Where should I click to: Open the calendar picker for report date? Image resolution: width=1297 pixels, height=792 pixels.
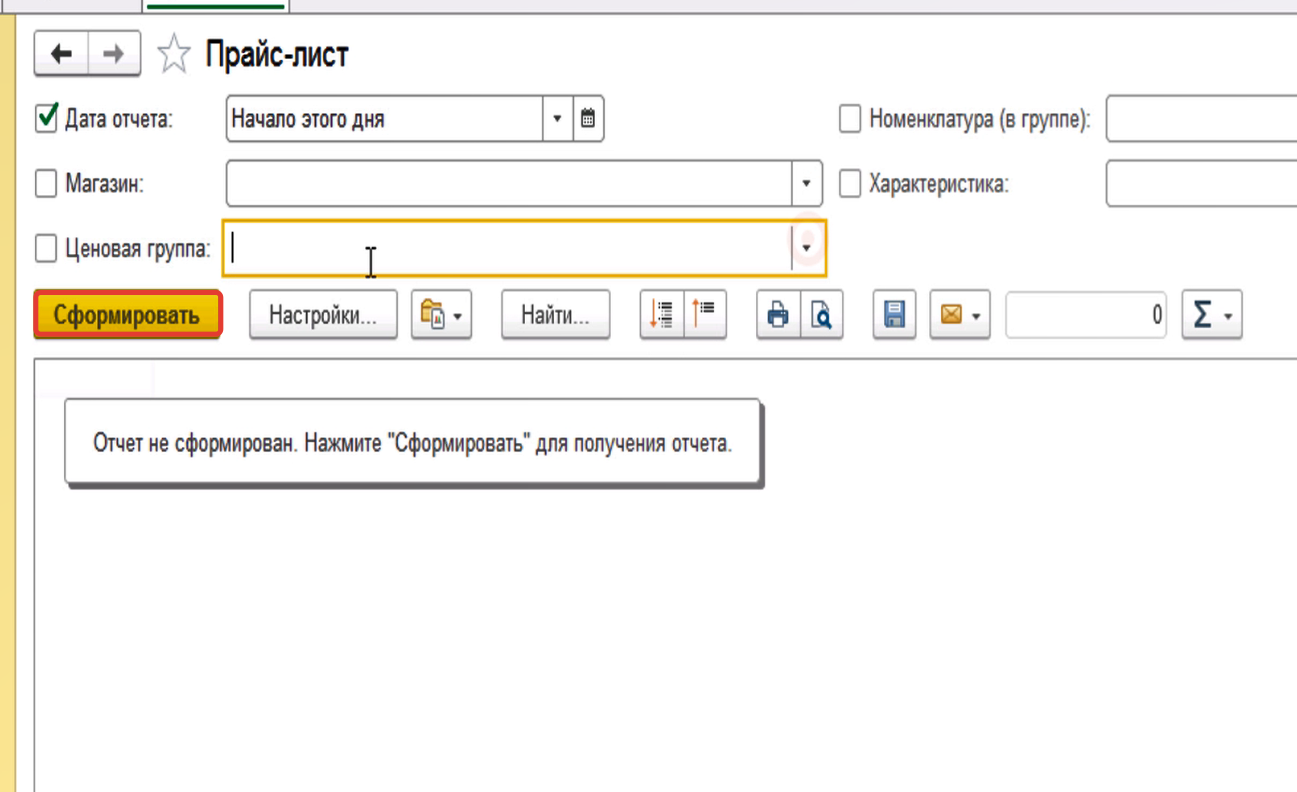tap(588, 119)
